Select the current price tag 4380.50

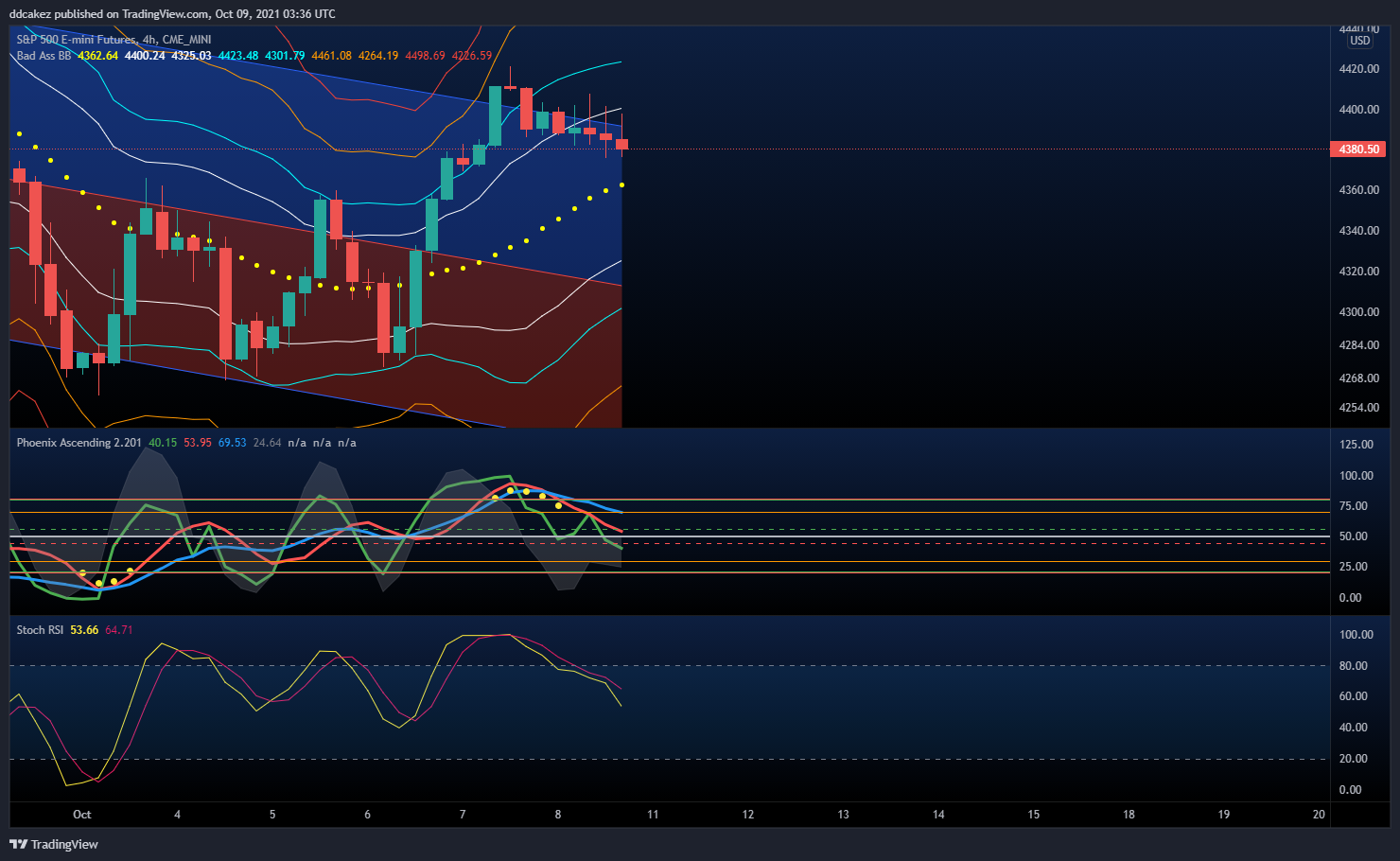click(x=1357, y=149)
